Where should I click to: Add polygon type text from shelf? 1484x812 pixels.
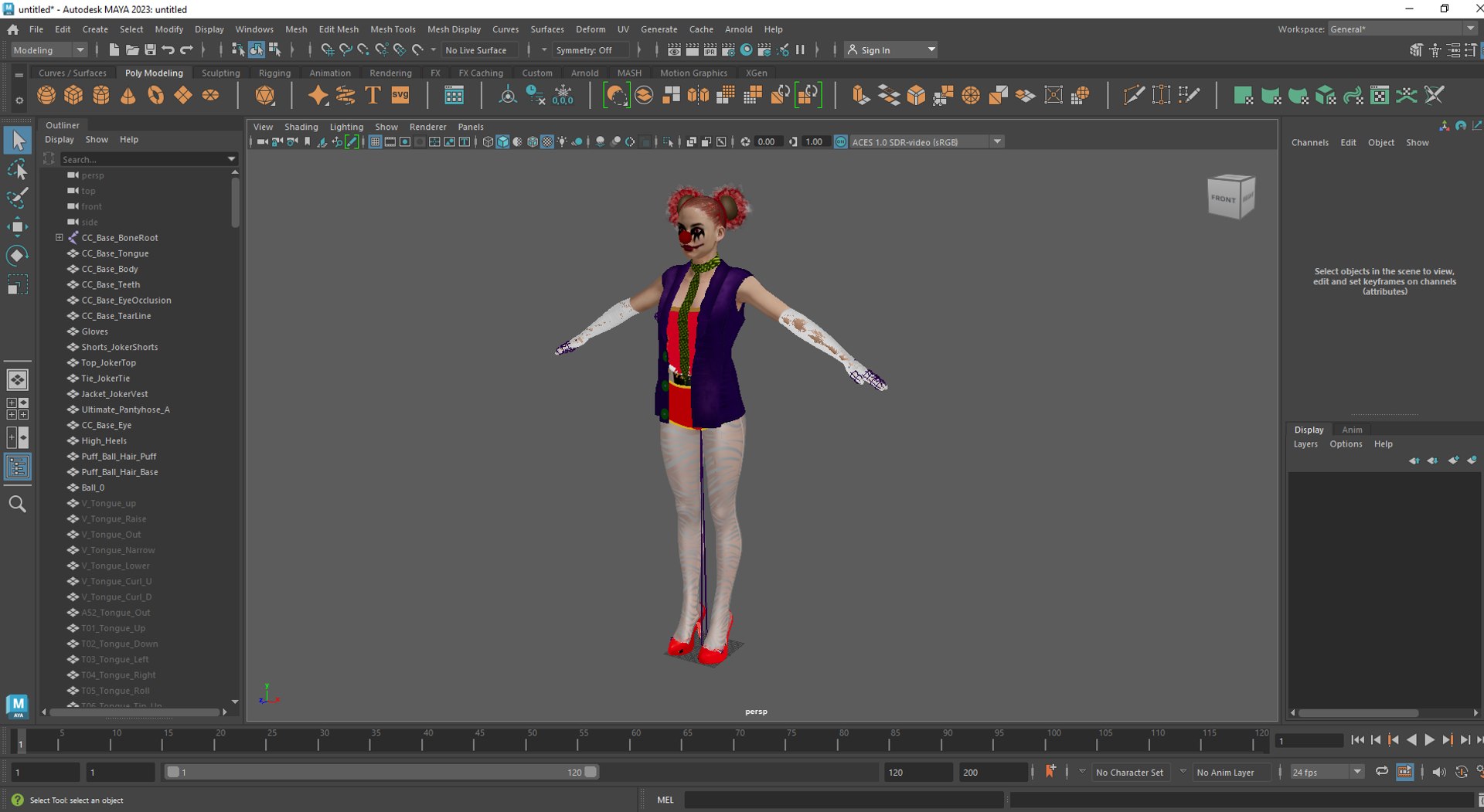(x=373, y=95)
